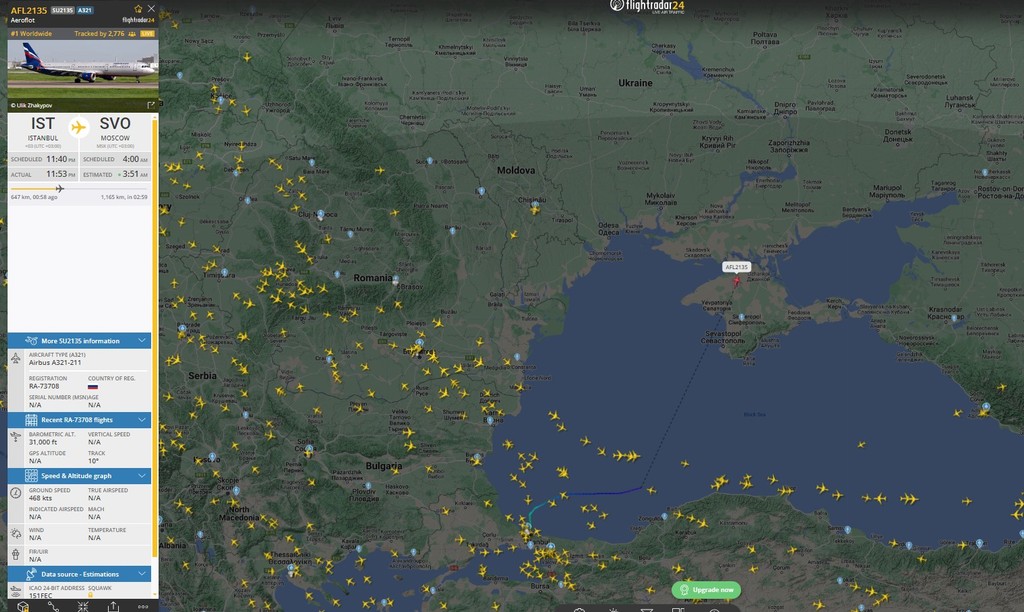The width and height of the screenshot is (1024, 612).
Task: Click the ICAO address 151FEC value
Action: click(40, 596)
